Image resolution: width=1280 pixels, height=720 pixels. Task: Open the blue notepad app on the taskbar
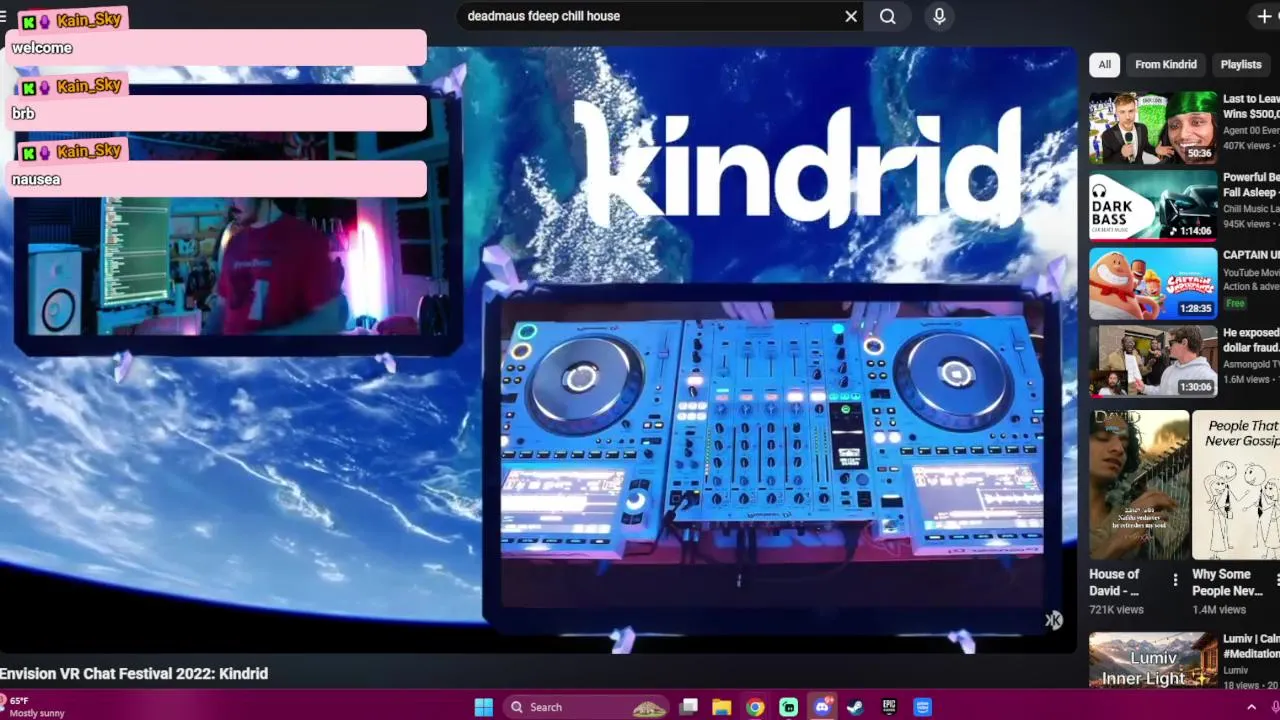[x=922, y=707]
